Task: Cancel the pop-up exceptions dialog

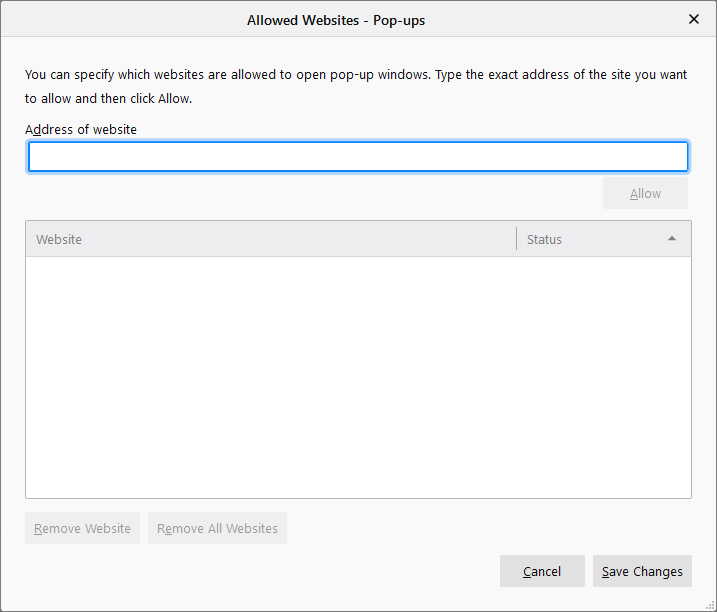Action: tap(542, 571)
